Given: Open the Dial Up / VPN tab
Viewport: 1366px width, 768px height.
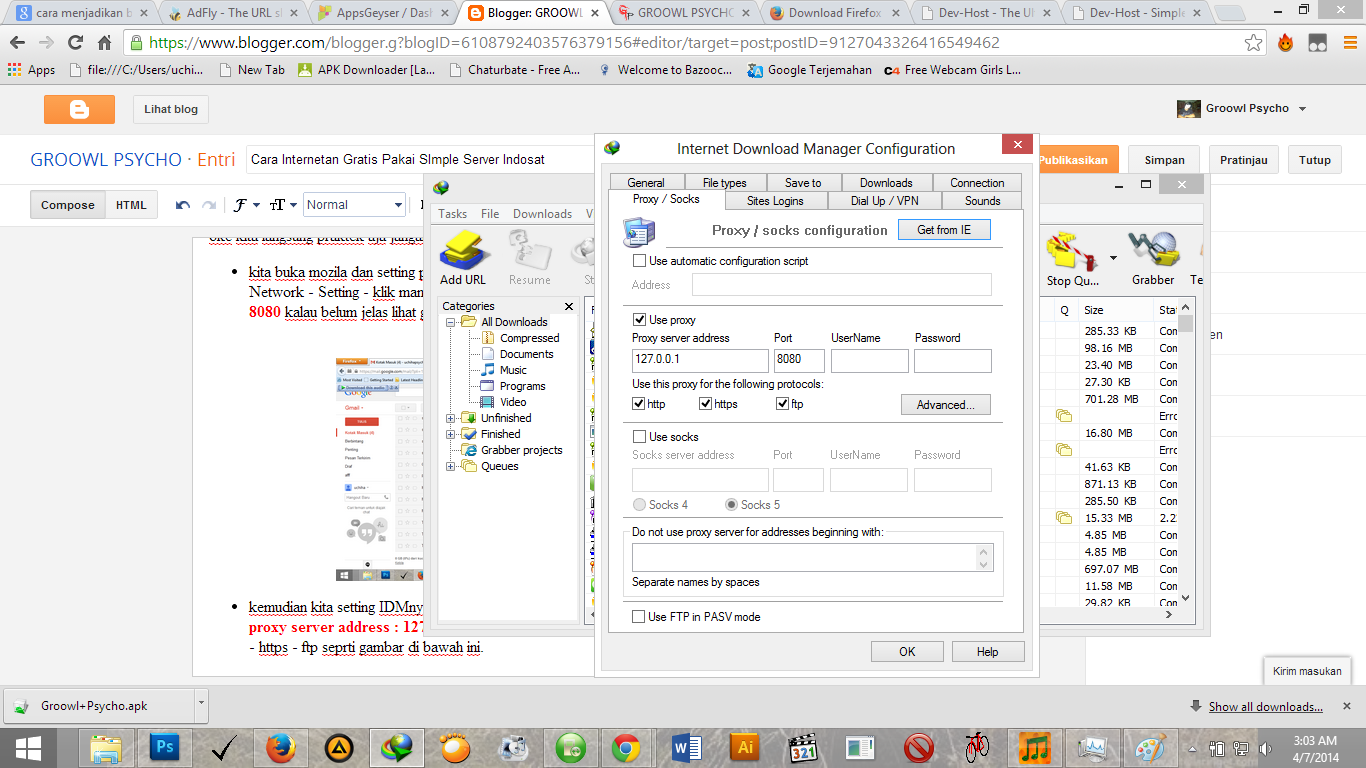Looking at the screenshot, I should [885, 201].
